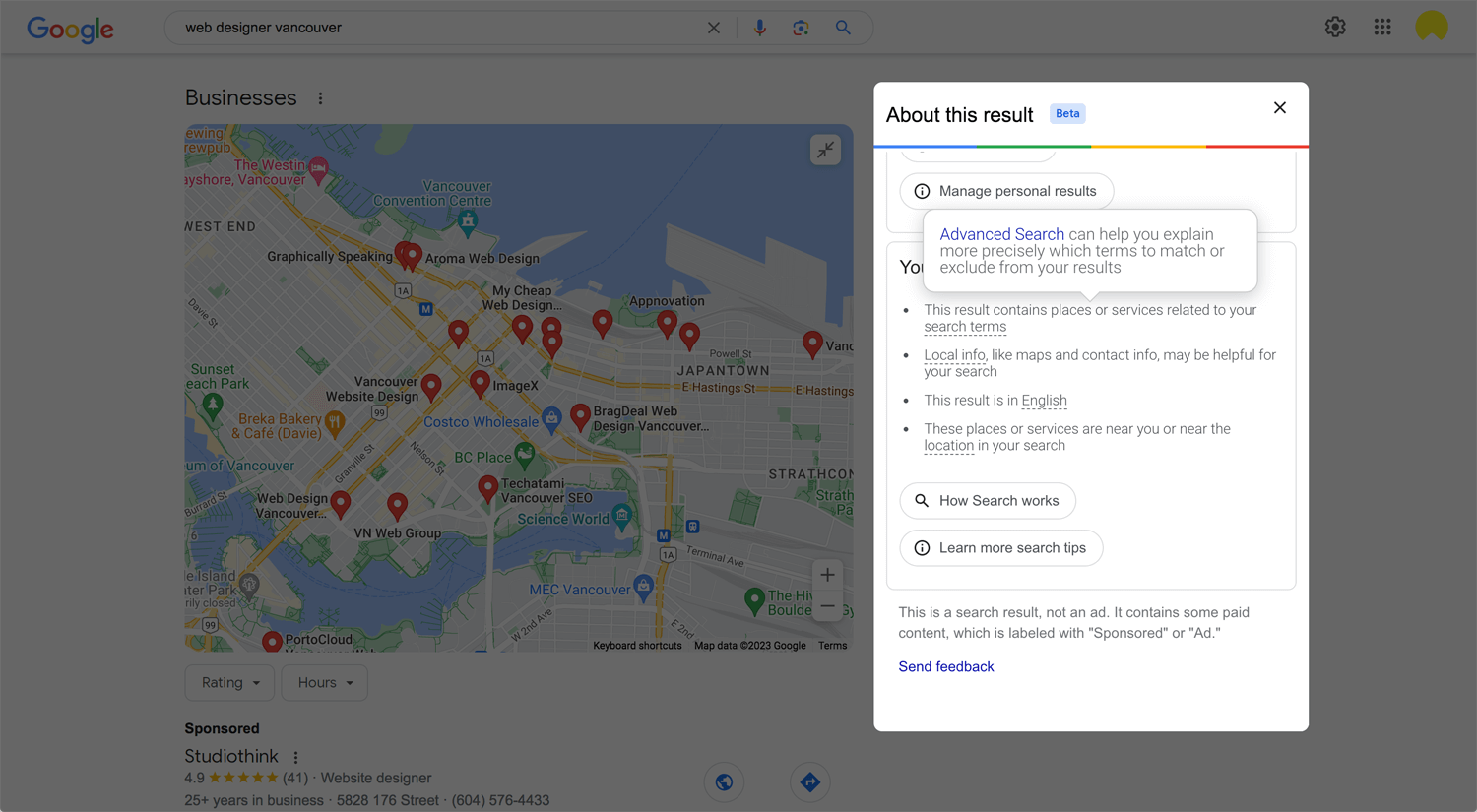This screenshot has height=812, width=1477.
Task: Click the Costco Wholesale map marker
Action: pyautogui.click(x=552, y=418)
